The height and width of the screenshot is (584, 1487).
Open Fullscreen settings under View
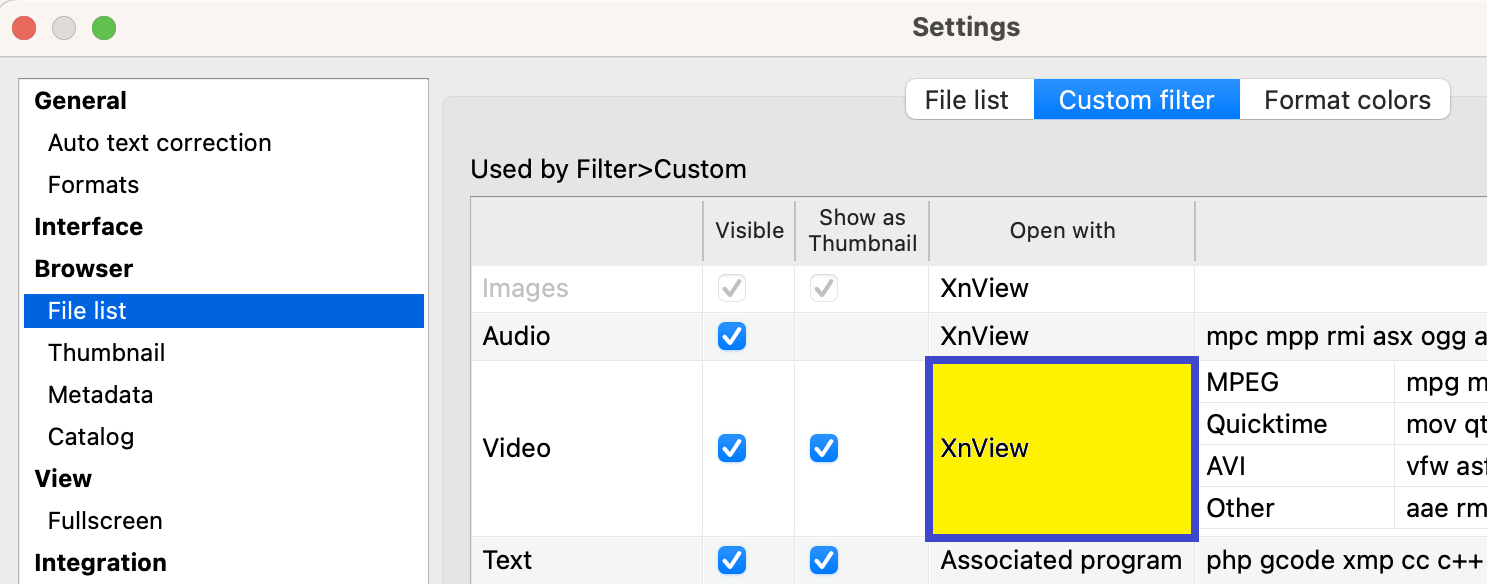[105, 521]
